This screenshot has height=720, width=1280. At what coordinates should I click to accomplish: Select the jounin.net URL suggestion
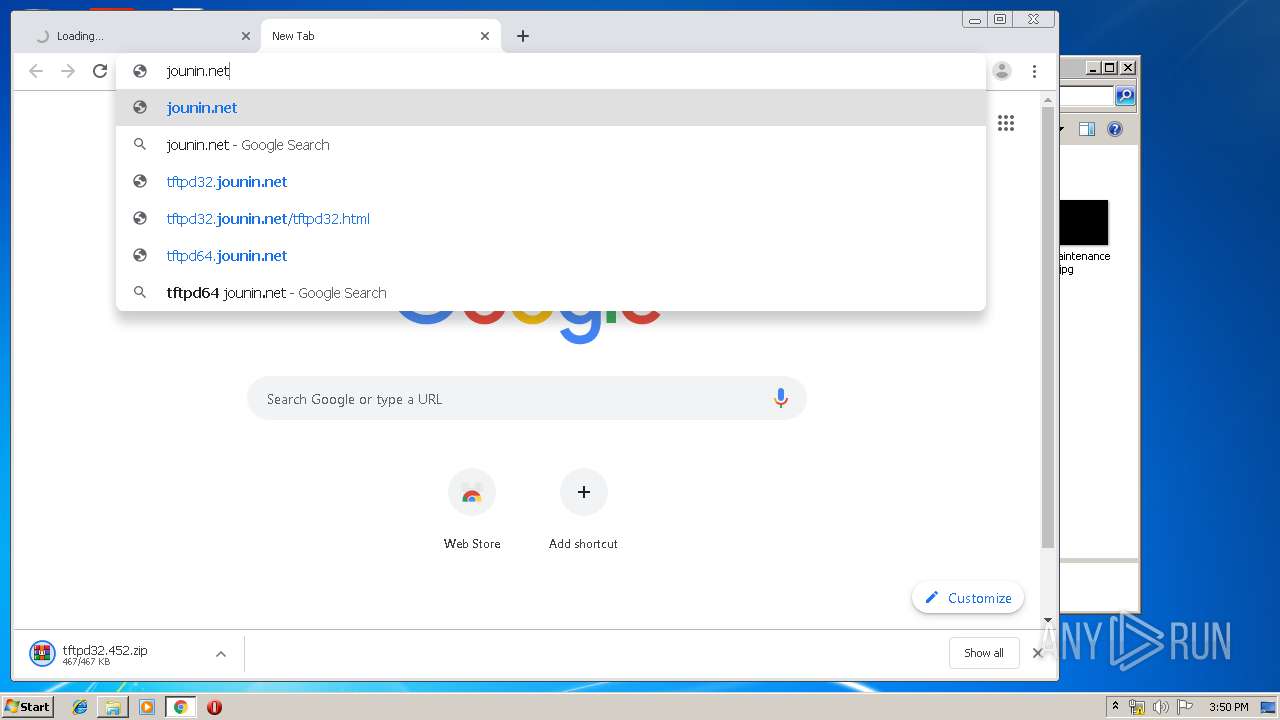point(551,108)
